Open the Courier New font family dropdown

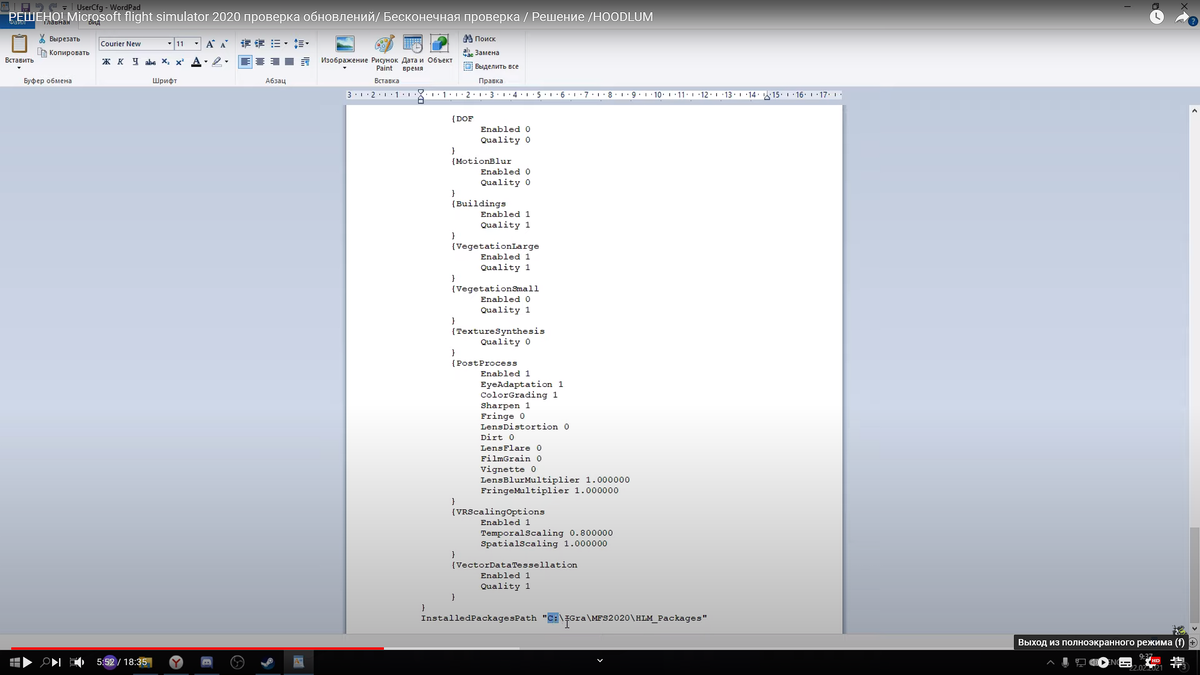click(x=169, y=44)
